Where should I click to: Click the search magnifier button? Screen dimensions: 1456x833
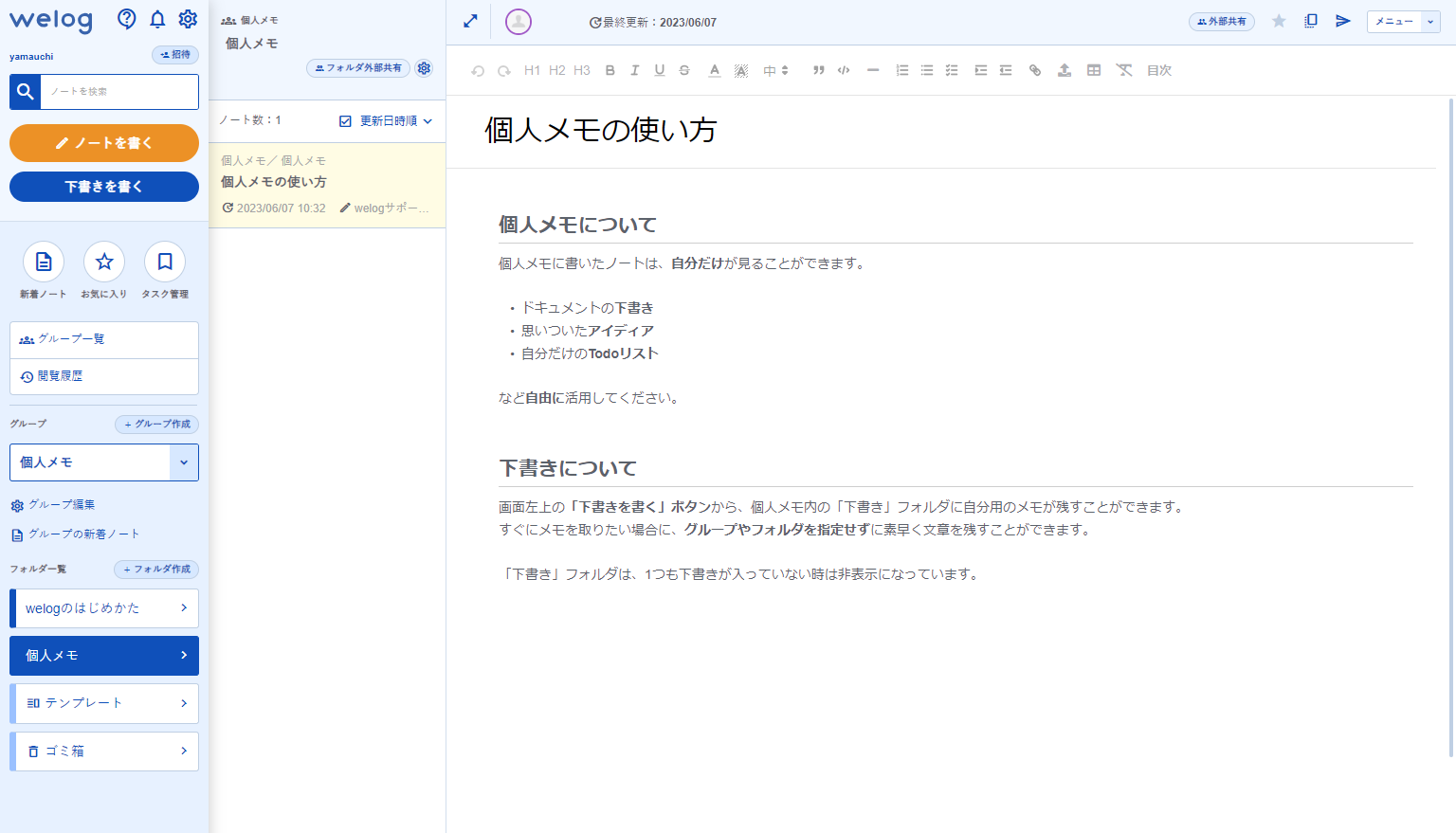coord(26,92)
